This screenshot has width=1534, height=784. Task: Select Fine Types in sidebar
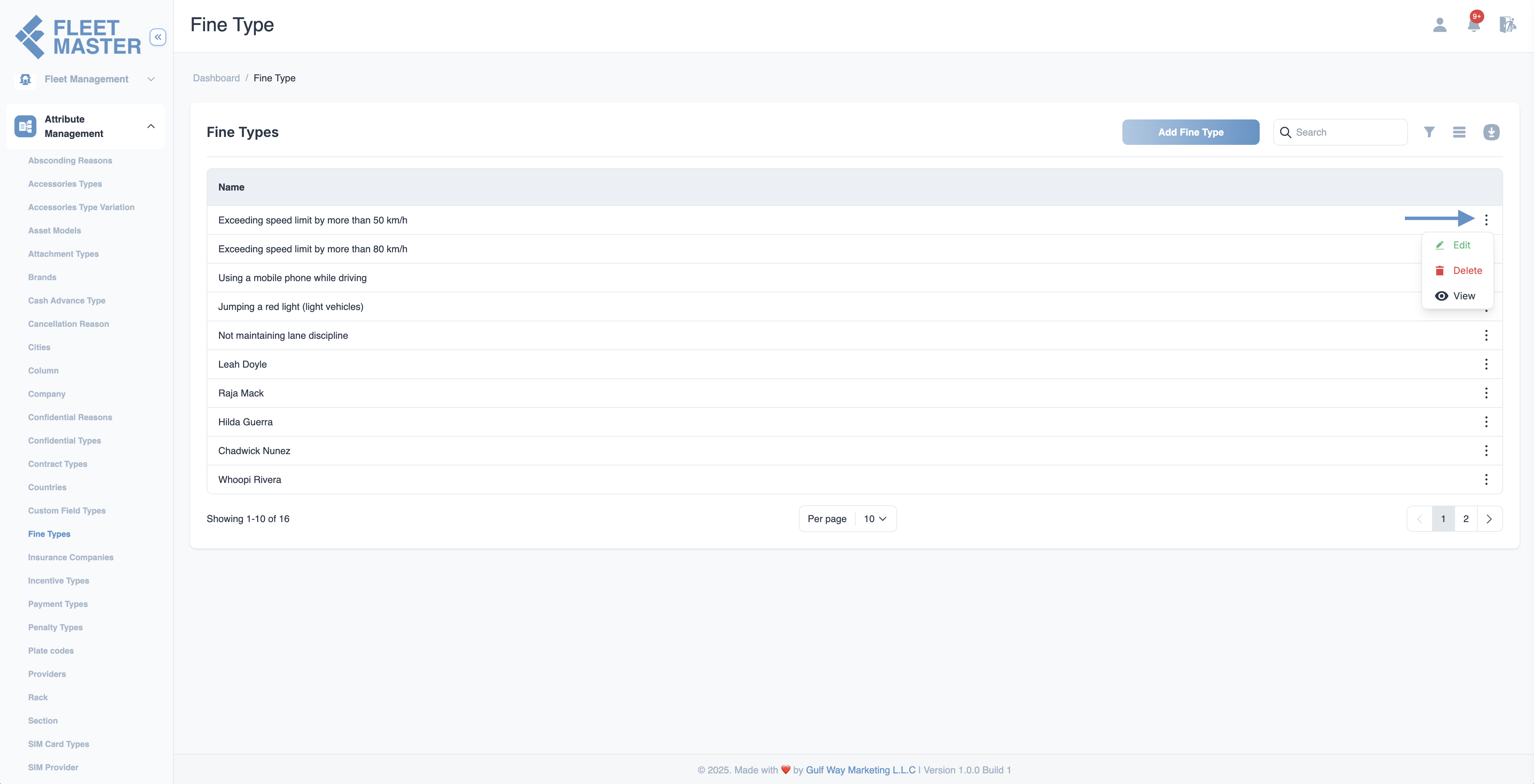(49, 534)
